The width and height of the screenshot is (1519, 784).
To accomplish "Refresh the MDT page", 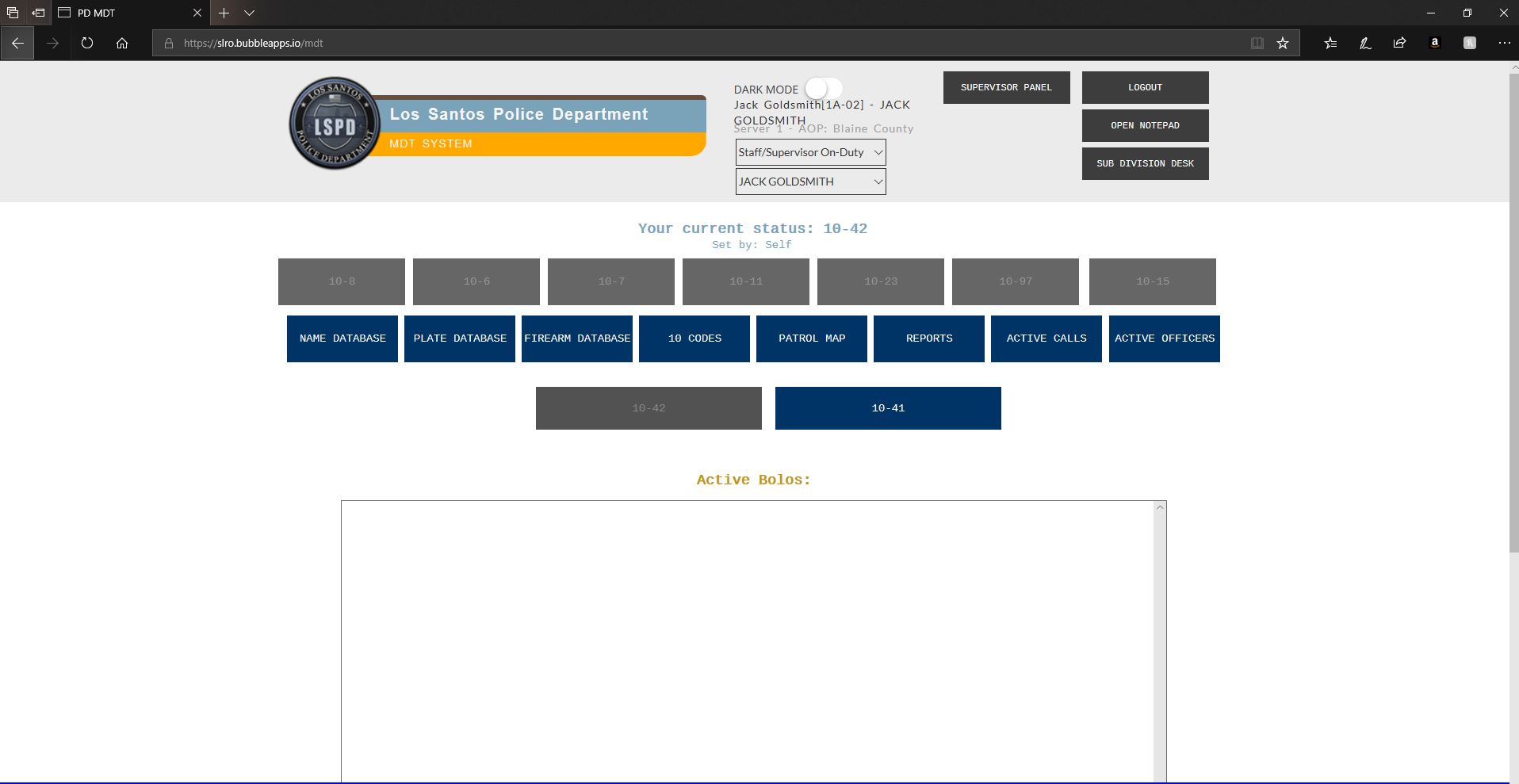I will [87, 44].
